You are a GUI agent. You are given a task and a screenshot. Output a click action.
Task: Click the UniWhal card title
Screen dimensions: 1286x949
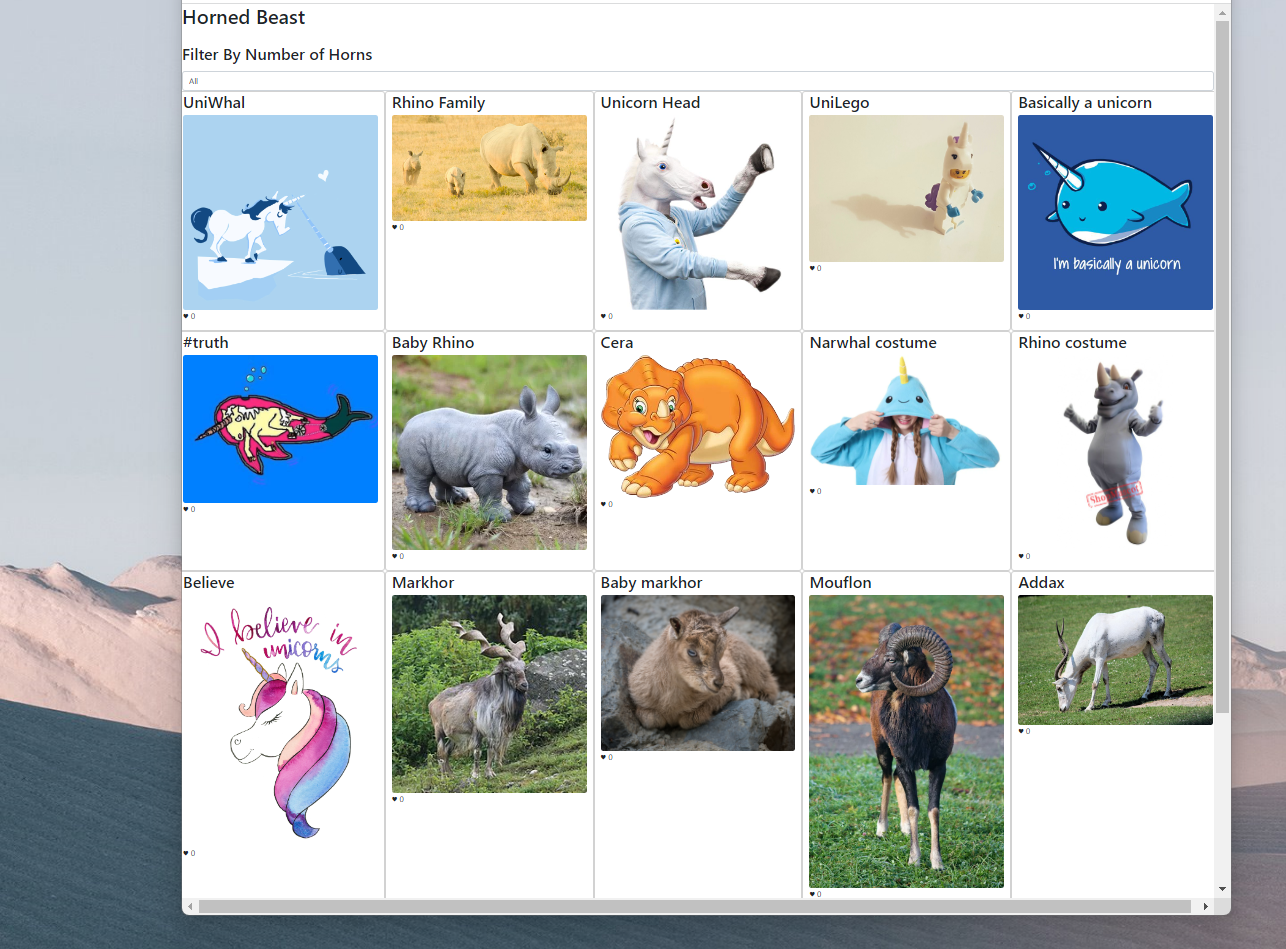pos(214,103)
